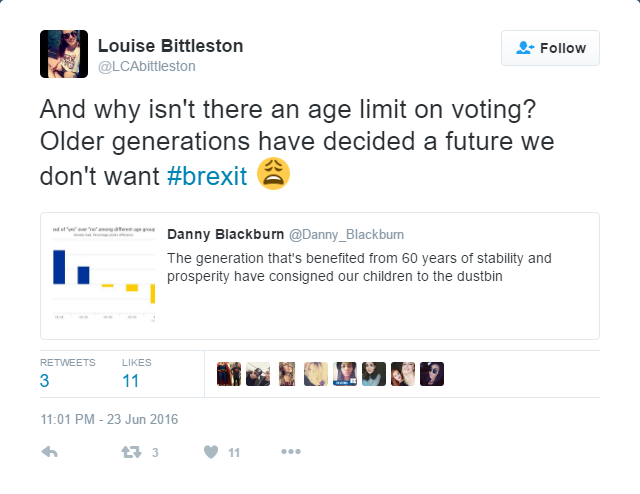The height and width of the screenshot is (494, 640).
Task: Open quoted tweet's bar chart thumbnail
Action: point(104,274)
